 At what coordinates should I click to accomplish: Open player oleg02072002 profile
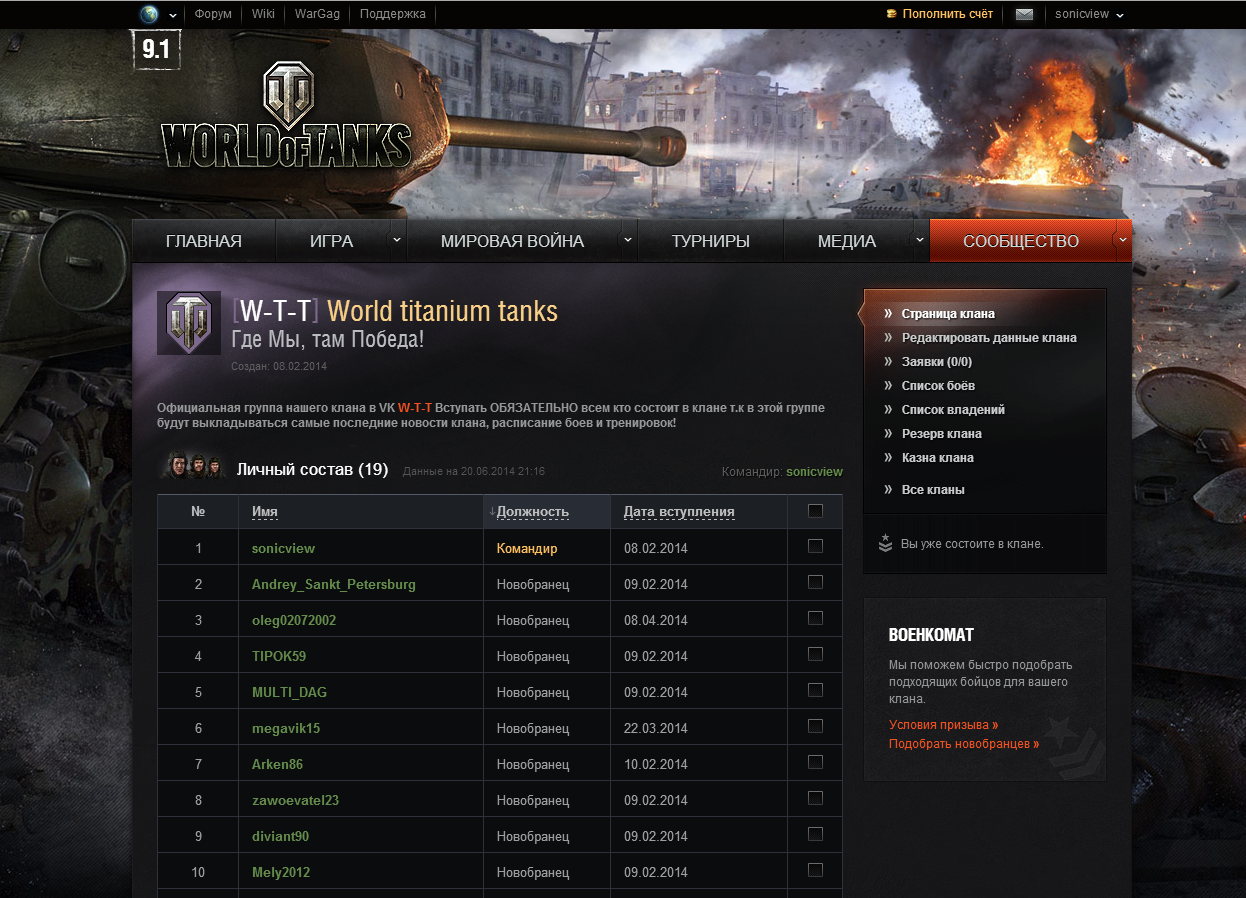(x=294, y=620)
